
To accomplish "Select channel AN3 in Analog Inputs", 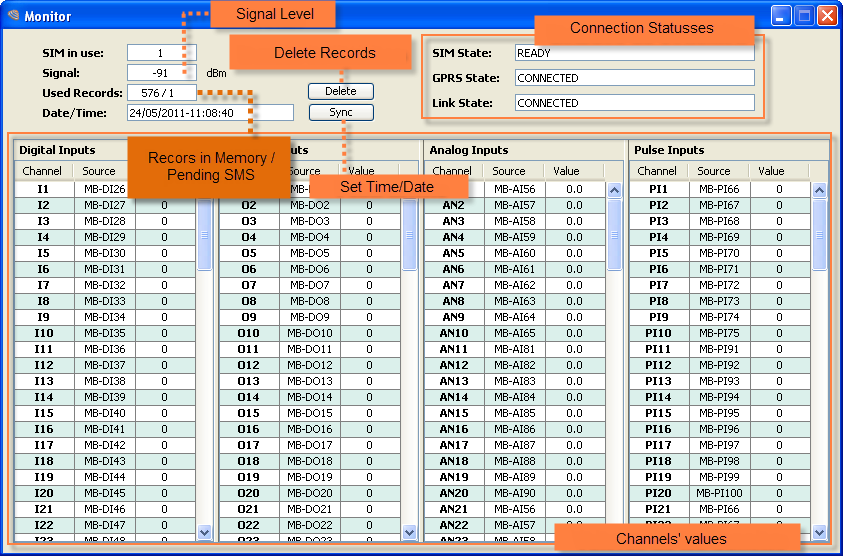I will coord(454,221).
